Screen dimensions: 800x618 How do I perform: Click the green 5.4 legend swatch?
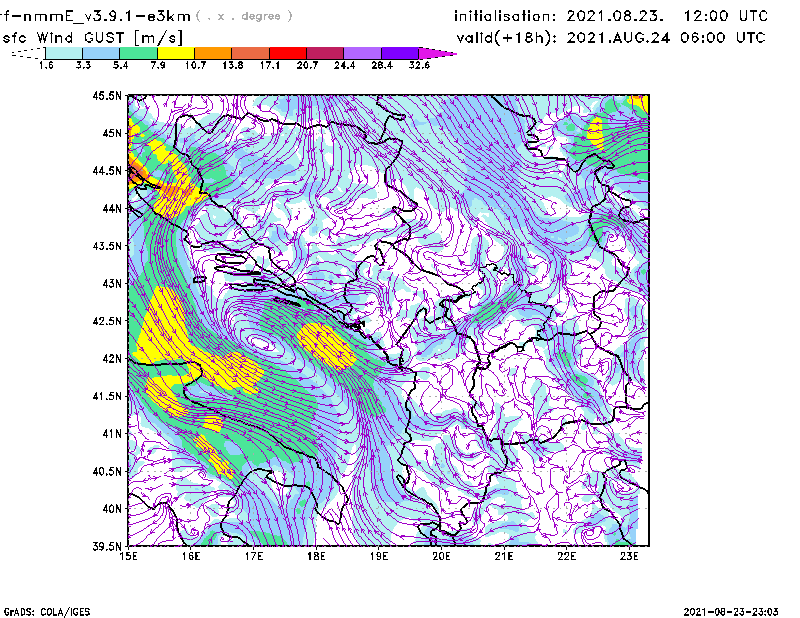click(x=138, y=53)
